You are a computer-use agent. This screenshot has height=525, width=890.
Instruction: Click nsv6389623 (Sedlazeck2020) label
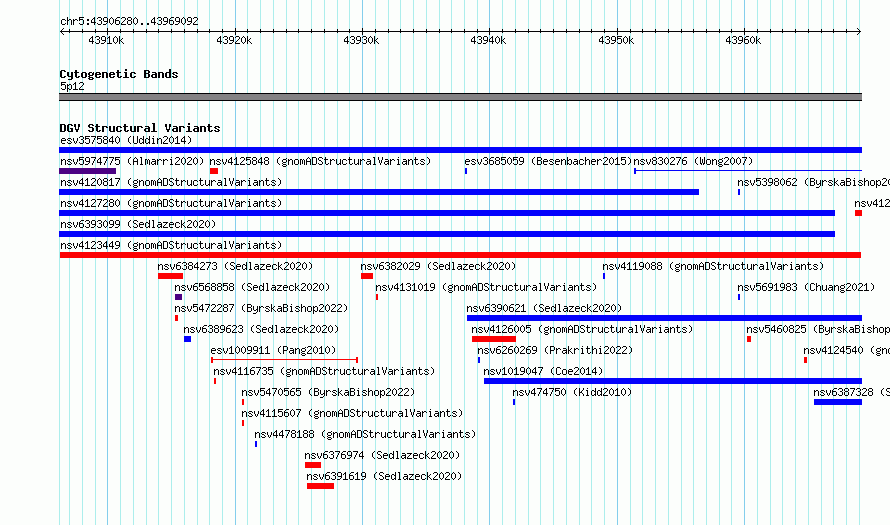pos(261,329)
